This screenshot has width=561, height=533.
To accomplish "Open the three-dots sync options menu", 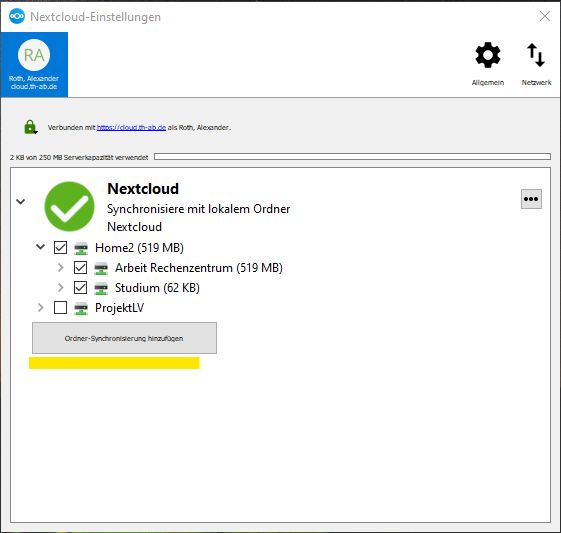I will click(531, 199).
